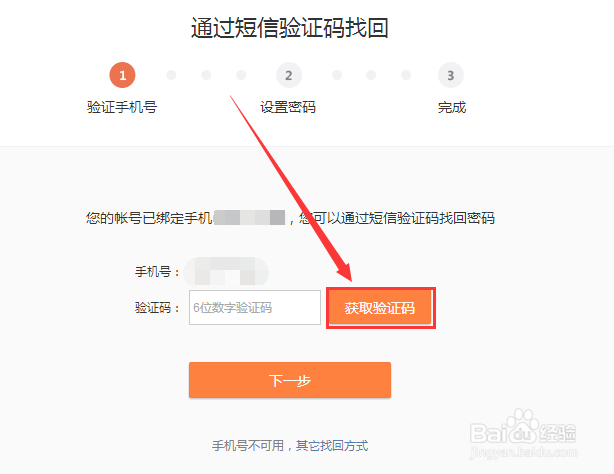Click the 获取验证码 button

click(x=380, y=308)
